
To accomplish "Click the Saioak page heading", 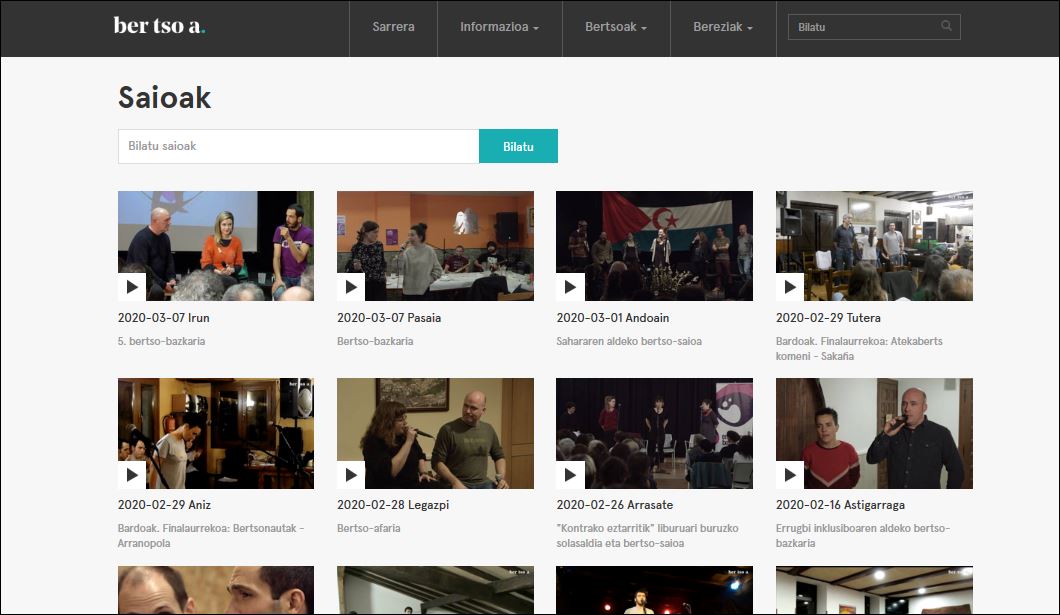I will click(164, 97).
